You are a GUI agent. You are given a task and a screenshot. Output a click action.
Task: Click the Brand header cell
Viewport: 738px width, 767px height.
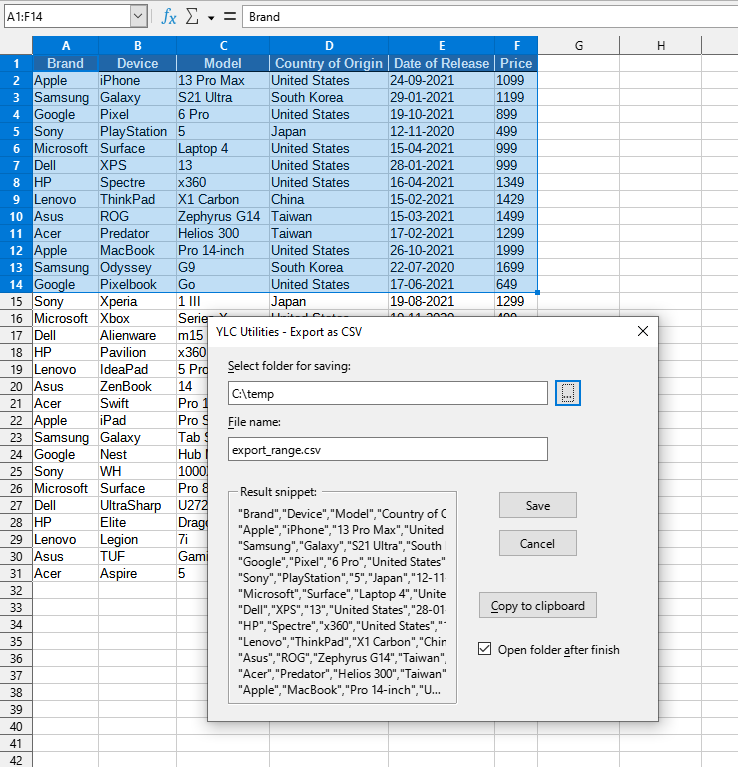tap(66, 63)
